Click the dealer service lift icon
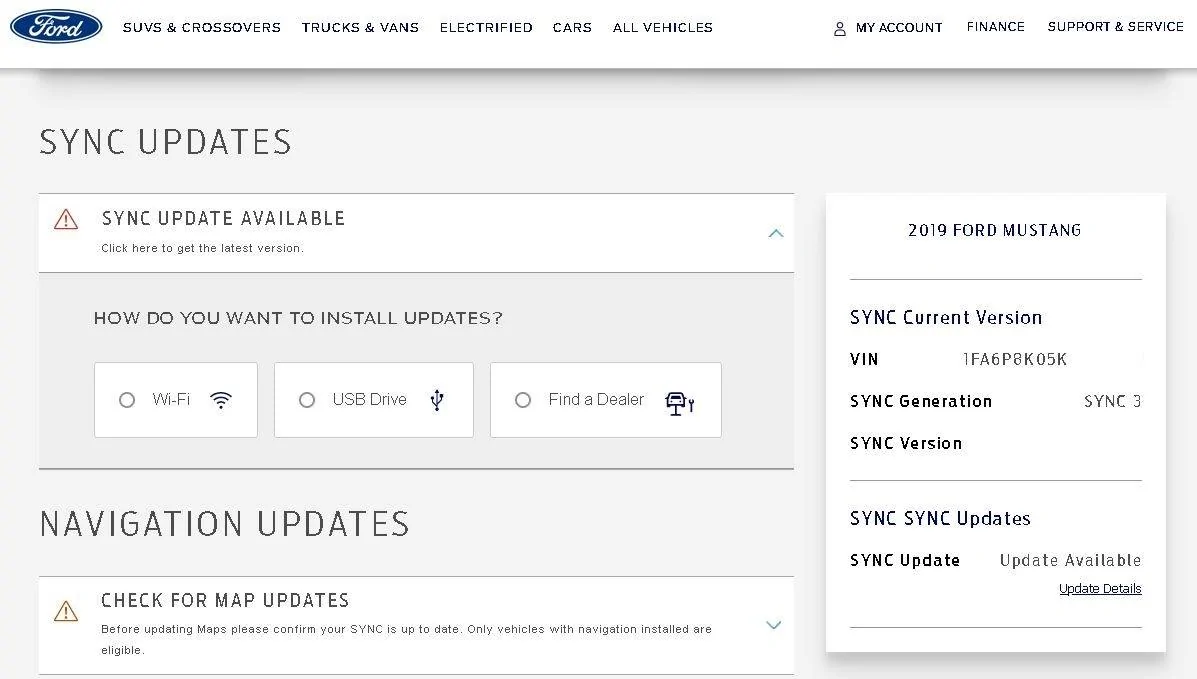 pyautogui.click(x=679, y=403)
